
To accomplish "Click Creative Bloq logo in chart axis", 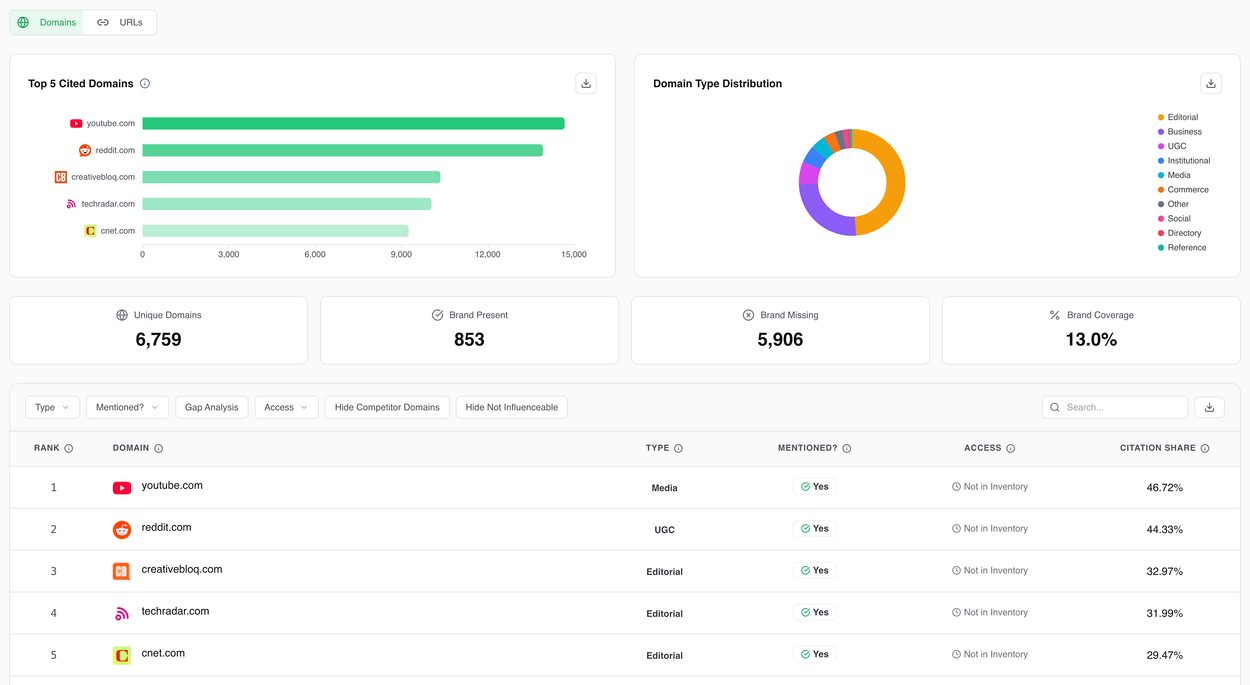I will 61,177.
